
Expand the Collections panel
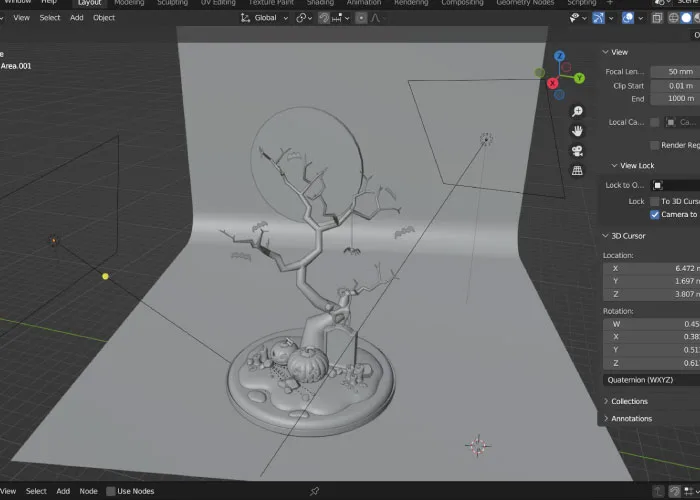629,401
